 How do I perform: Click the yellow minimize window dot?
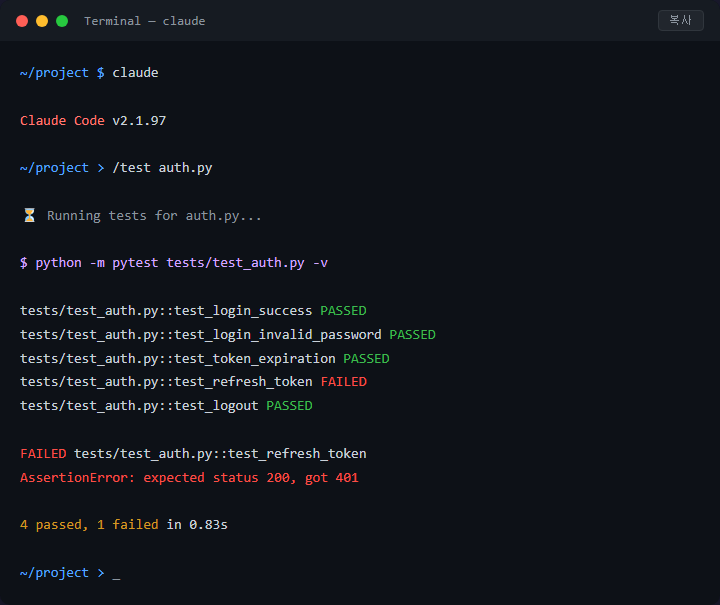[x=42, y=21]
